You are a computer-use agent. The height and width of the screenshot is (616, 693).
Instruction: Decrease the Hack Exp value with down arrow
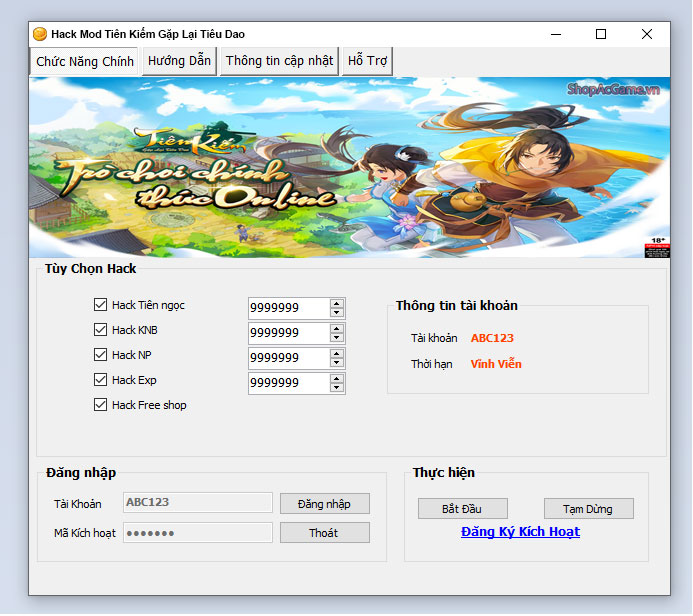coord(337,388)
